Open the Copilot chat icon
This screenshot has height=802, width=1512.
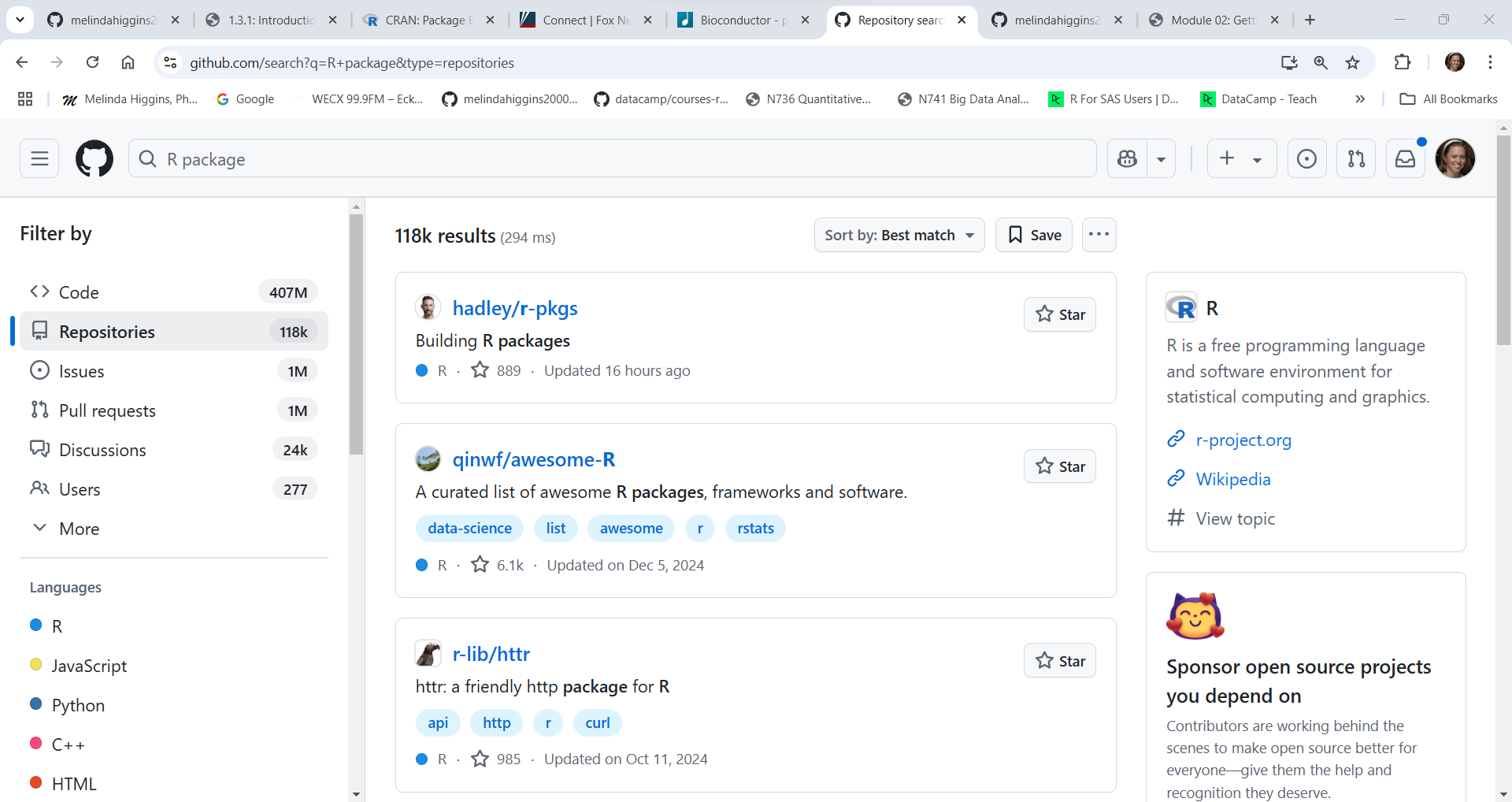tap(1127, 159)
